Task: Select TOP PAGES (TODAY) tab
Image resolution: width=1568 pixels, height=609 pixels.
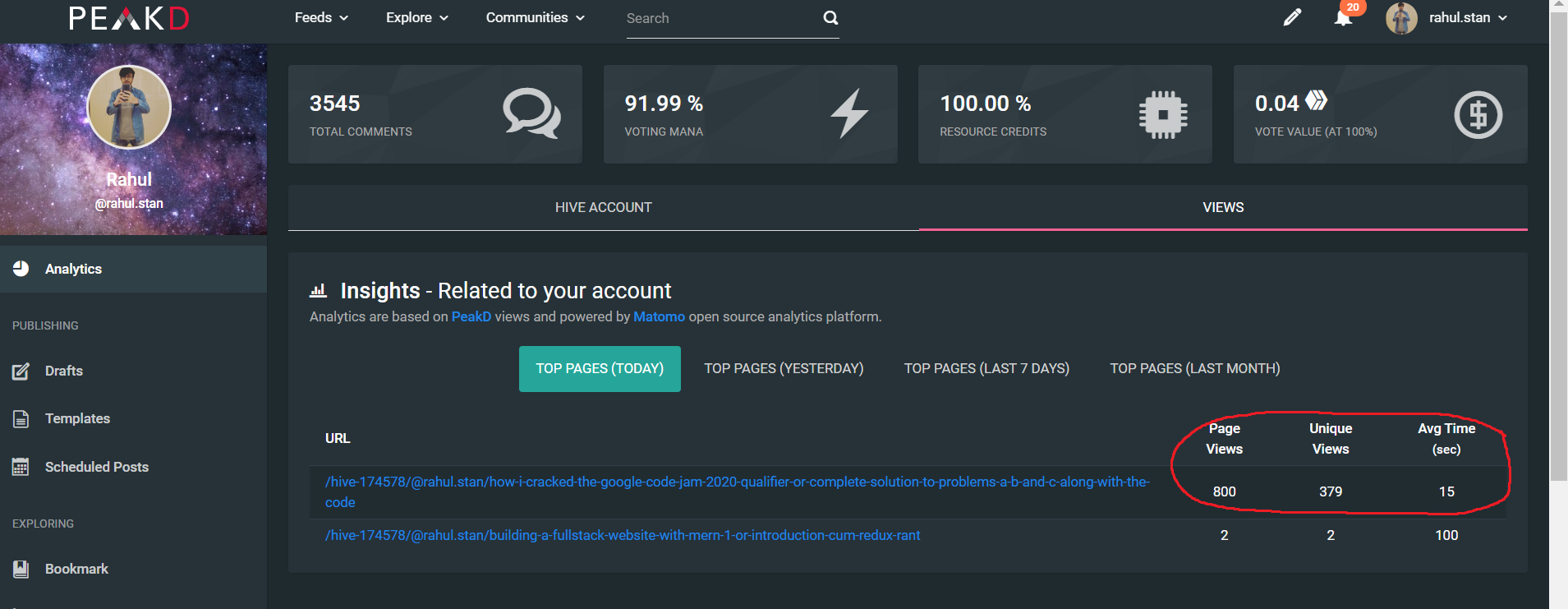Action: point(600,369)
